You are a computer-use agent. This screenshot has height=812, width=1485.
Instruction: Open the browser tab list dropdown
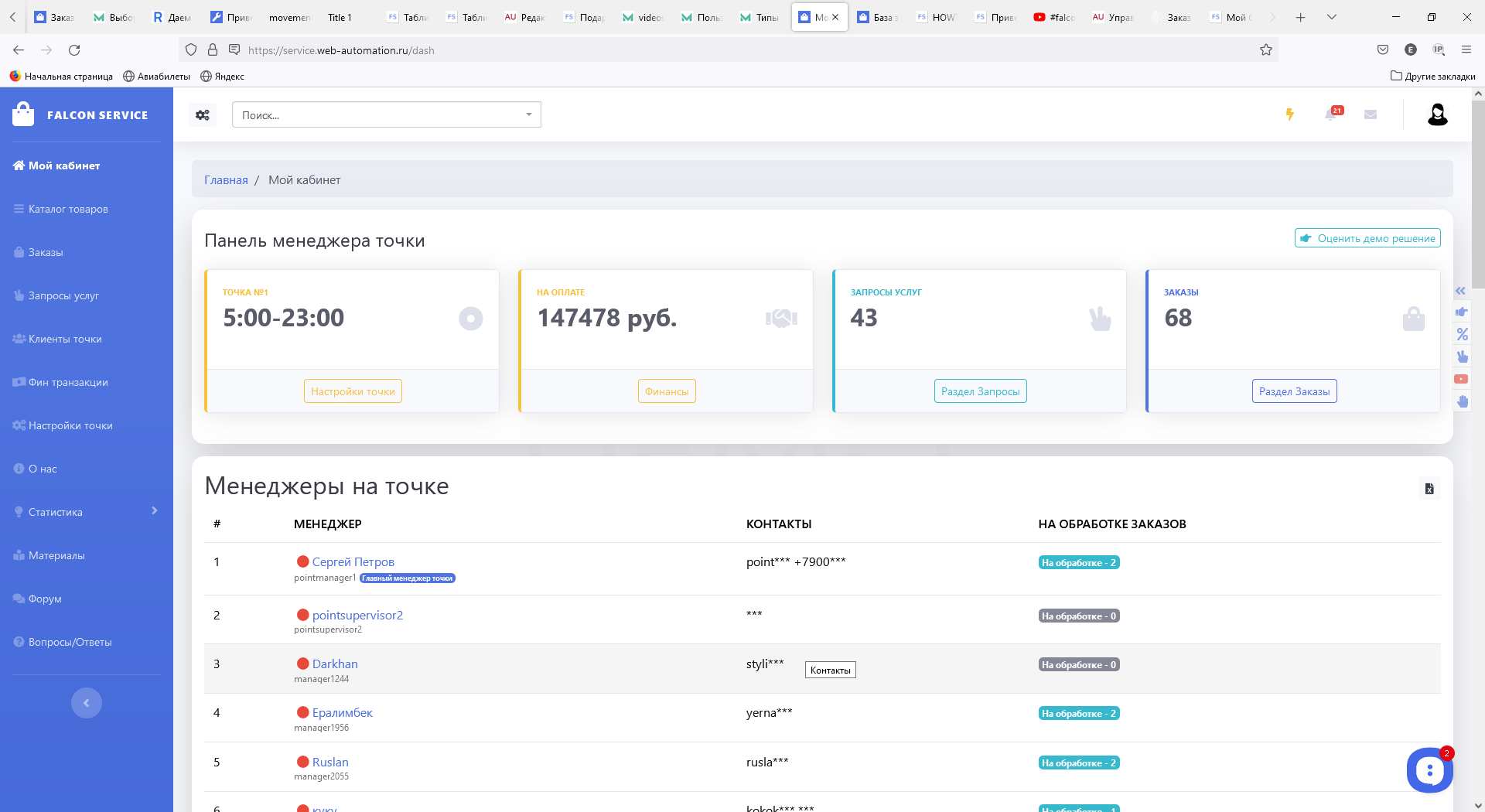point(1332,17)
